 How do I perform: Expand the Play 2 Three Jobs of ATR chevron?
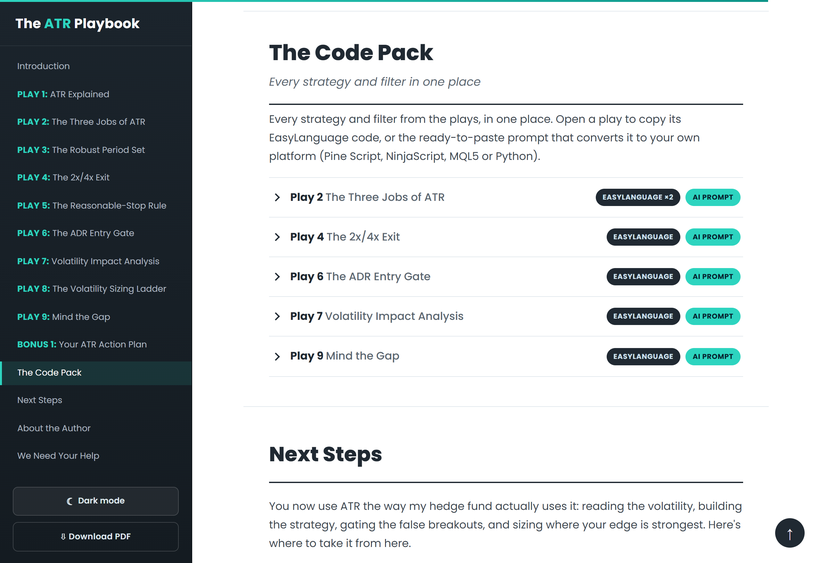tap(277, 197)
